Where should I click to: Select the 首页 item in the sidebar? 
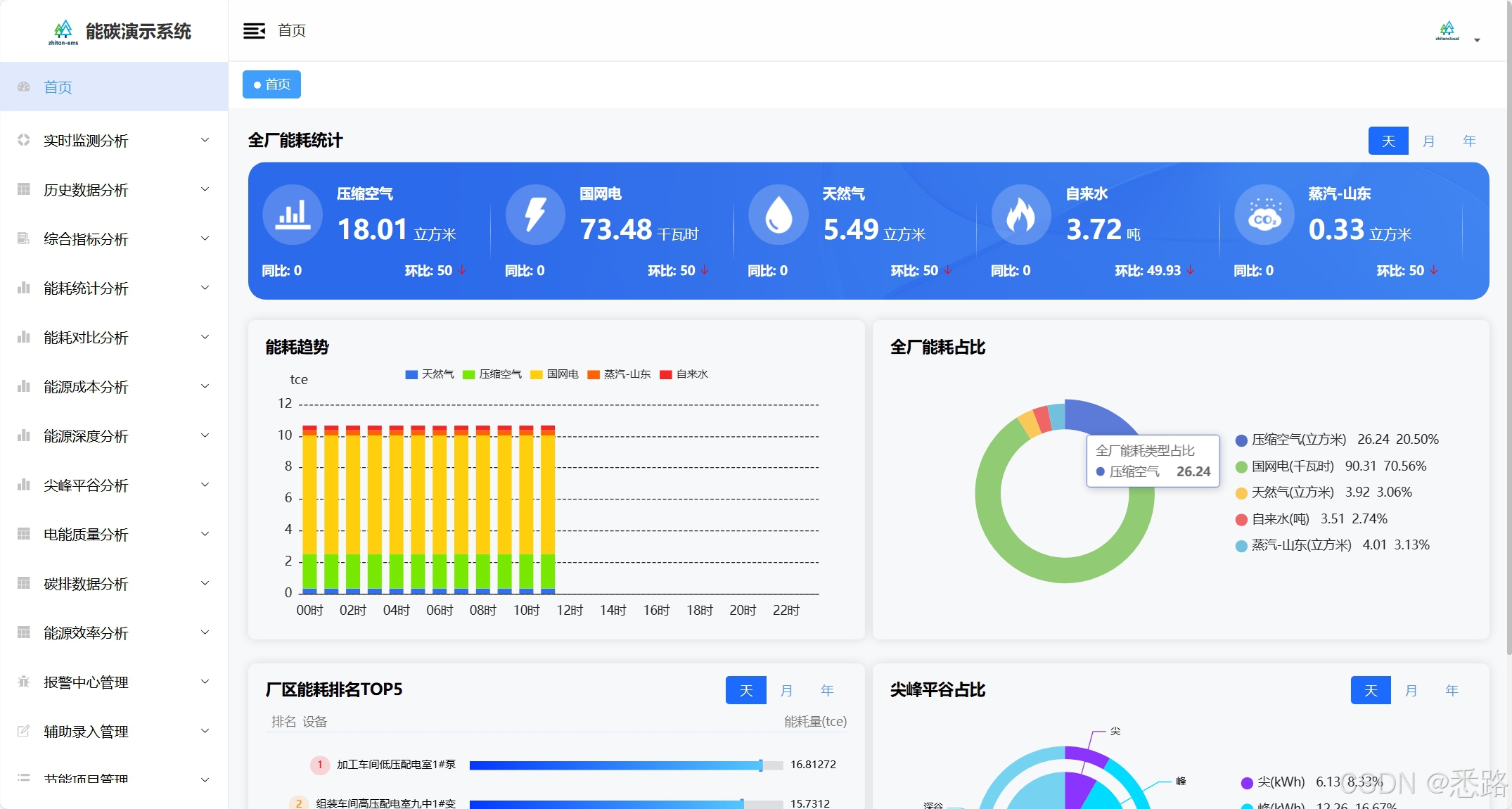(x=58, y=87)
